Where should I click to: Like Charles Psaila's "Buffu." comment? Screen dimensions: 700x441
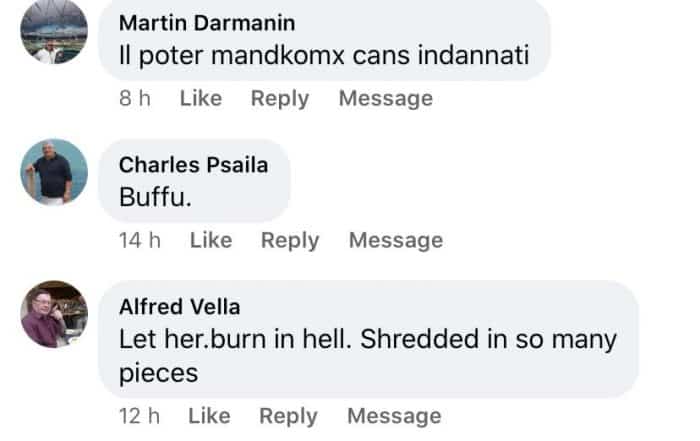(x=211, y=240)
